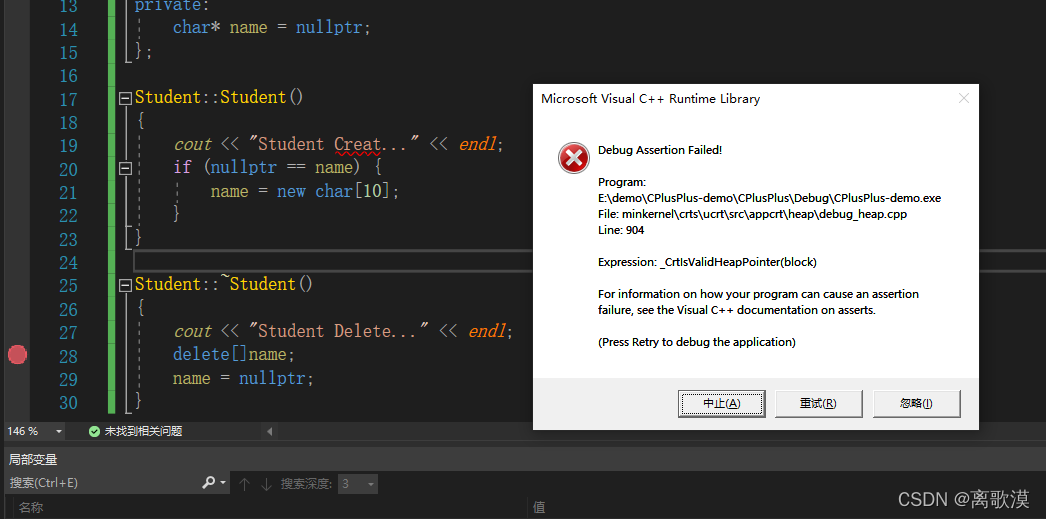Click '(Press Retry to debug the application)' text

coord(696,342)
